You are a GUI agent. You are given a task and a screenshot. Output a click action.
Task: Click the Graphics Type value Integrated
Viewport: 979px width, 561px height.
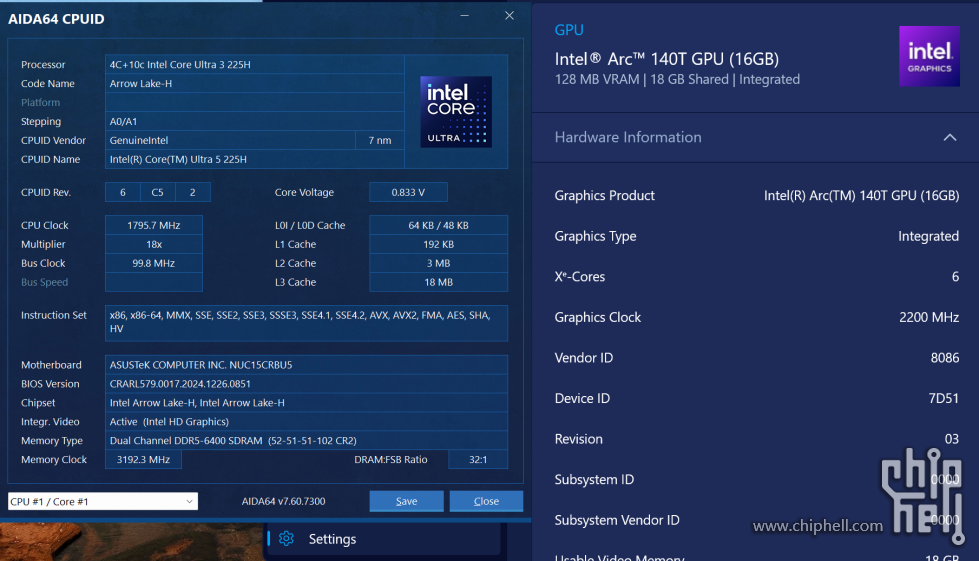click(928, 237)
